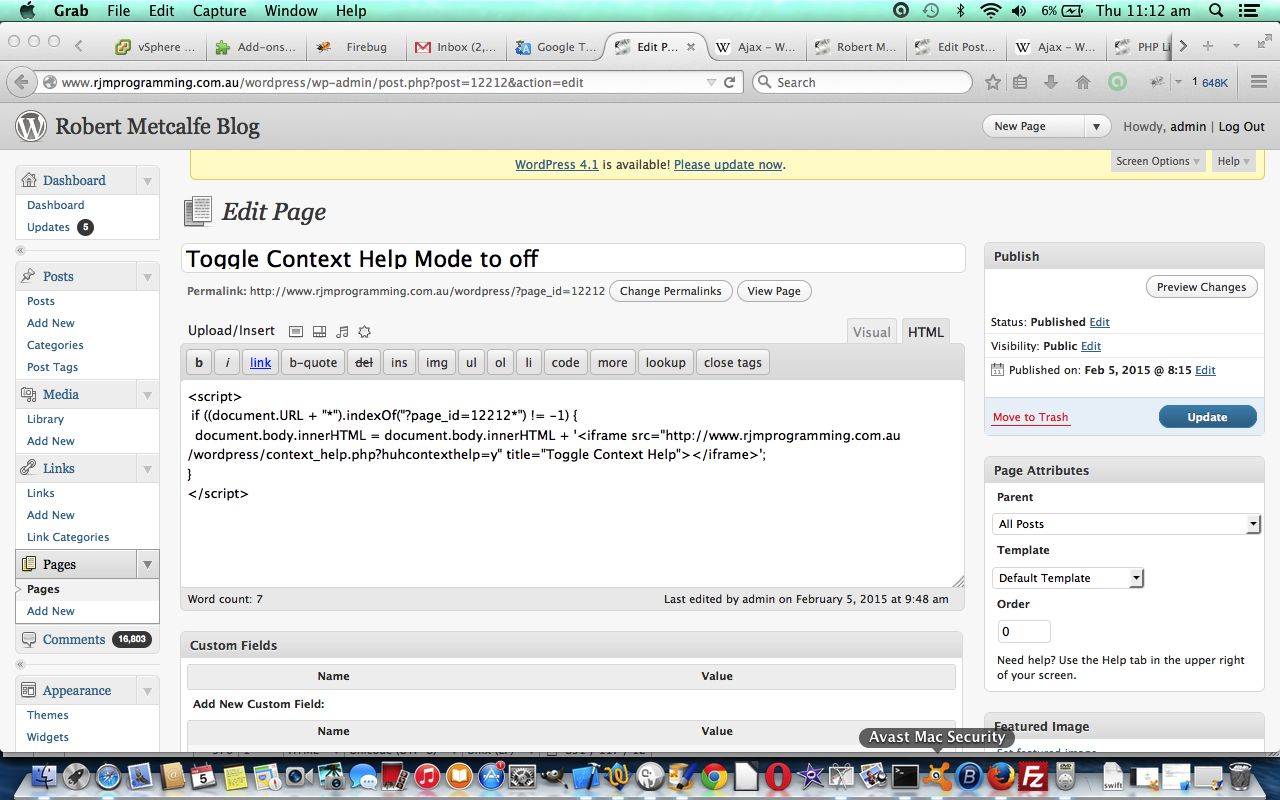The image size is (1280, 800).
Task: Click Please update now link
Action: point(728,164)
